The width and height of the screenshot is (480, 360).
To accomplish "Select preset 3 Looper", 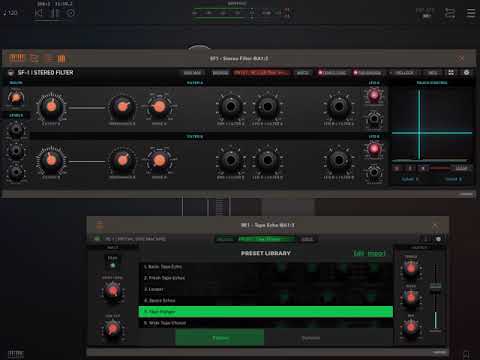I will (x=266, y=289).
